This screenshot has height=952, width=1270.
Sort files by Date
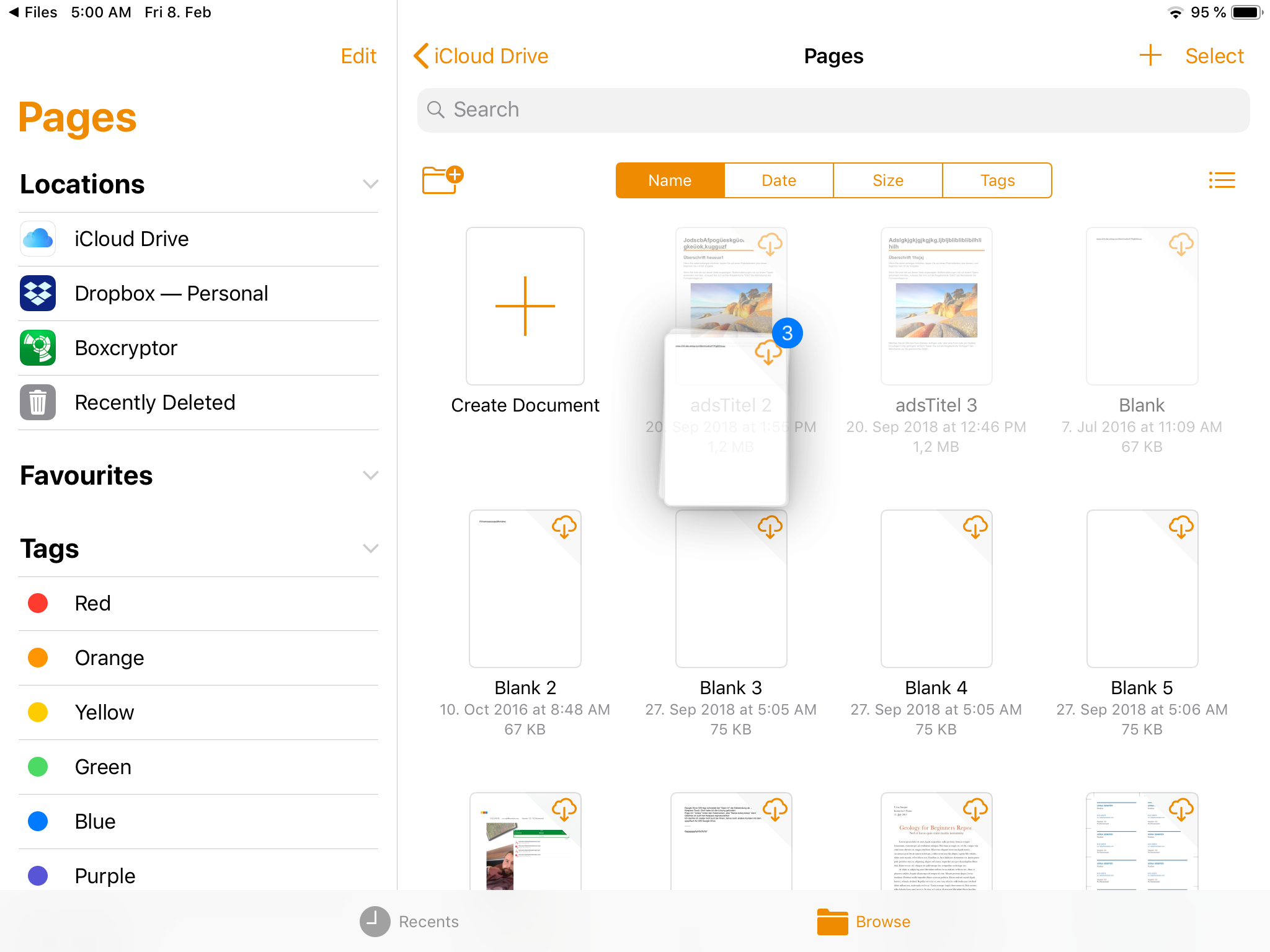[x=779, y=180]
